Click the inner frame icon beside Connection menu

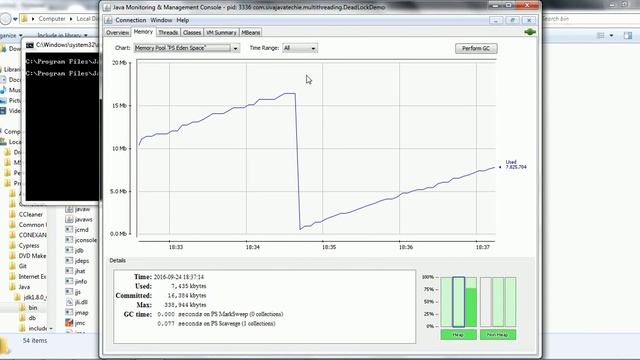108,20
